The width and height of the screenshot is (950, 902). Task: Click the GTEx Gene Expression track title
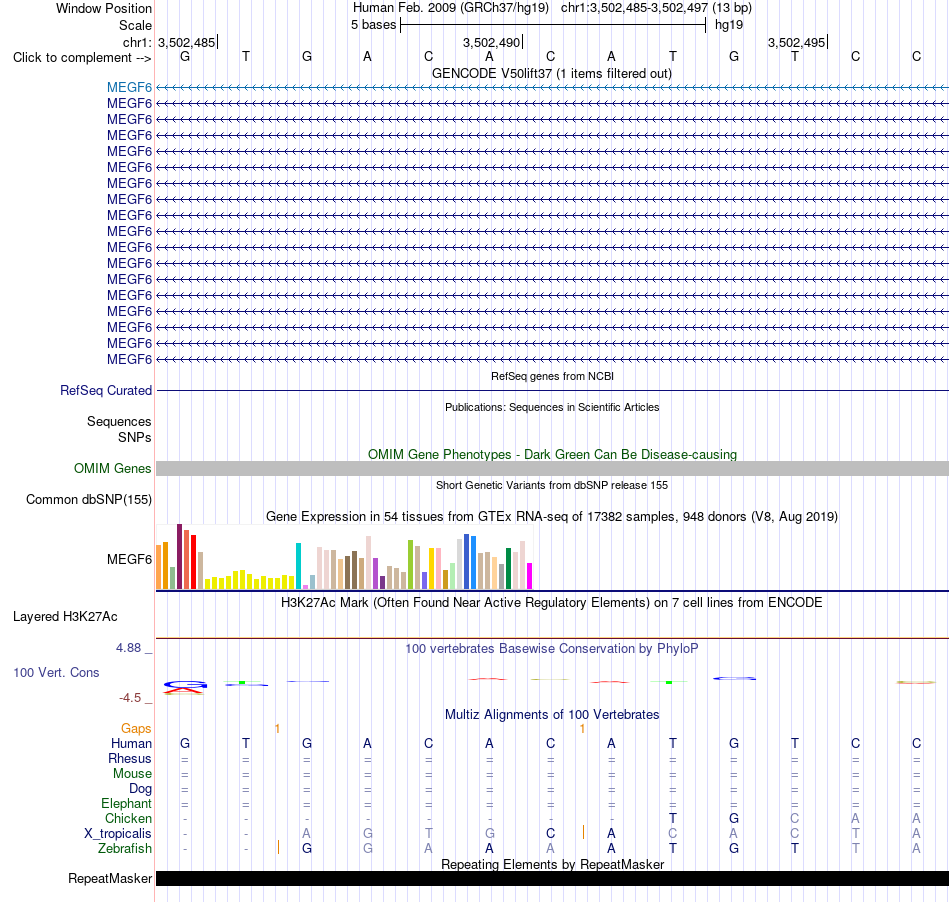pyautogui.click(x=552, y=517)
